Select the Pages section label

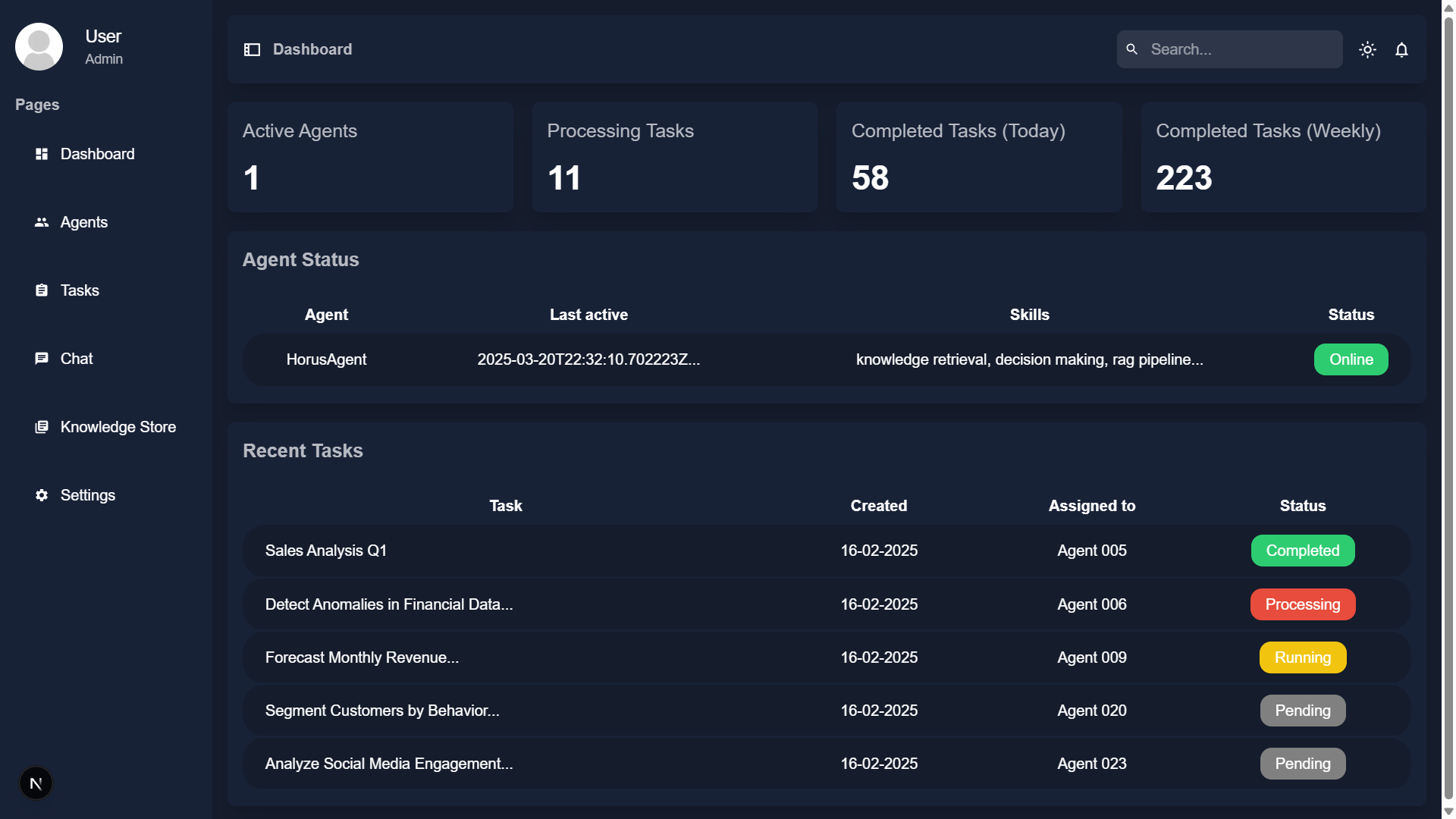36,105
